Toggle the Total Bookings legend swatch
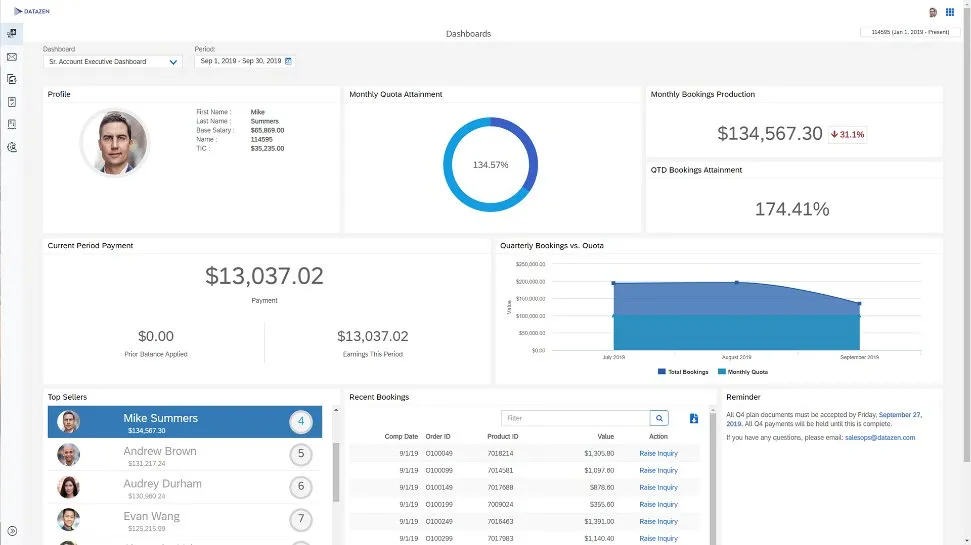This screenshot has width=971, height=545. click(662, 371)
